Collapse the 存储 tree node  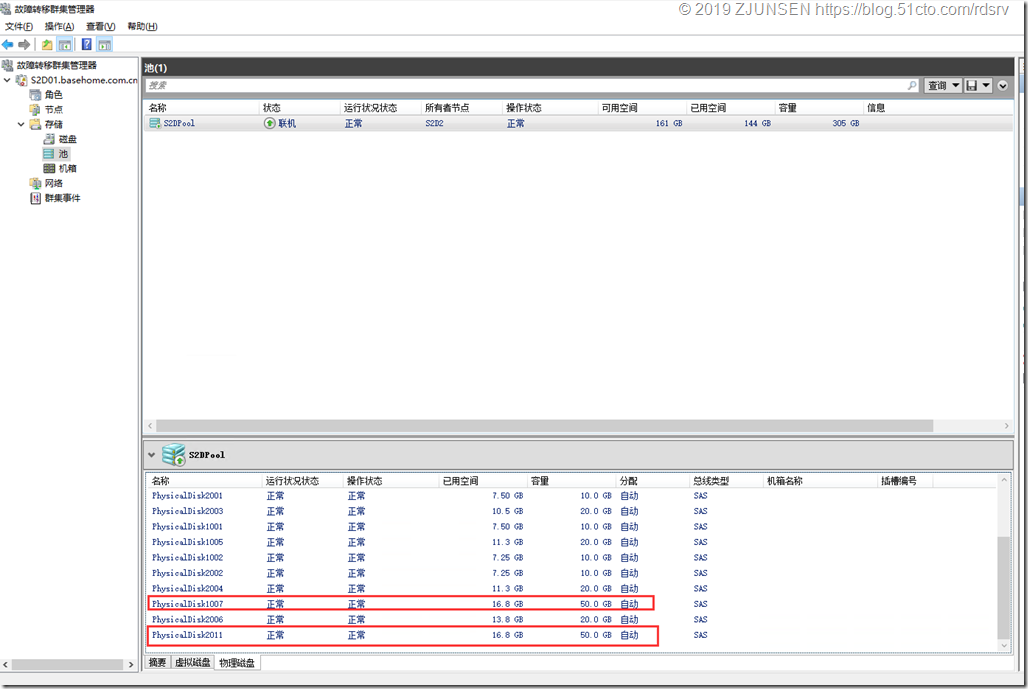pos(21,124)
